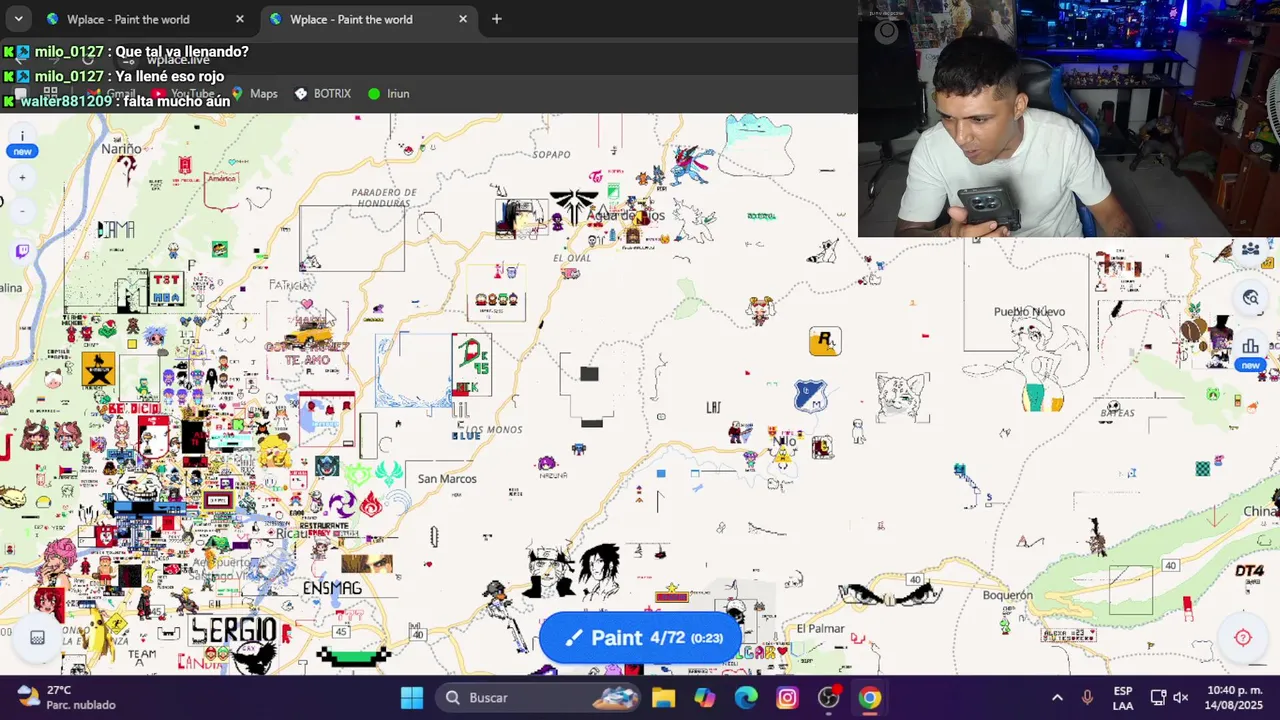The height and width of the screenshot is (720, 1280).
Task: Open Instagram from the taskbar
Action: [x=787, y=698]
